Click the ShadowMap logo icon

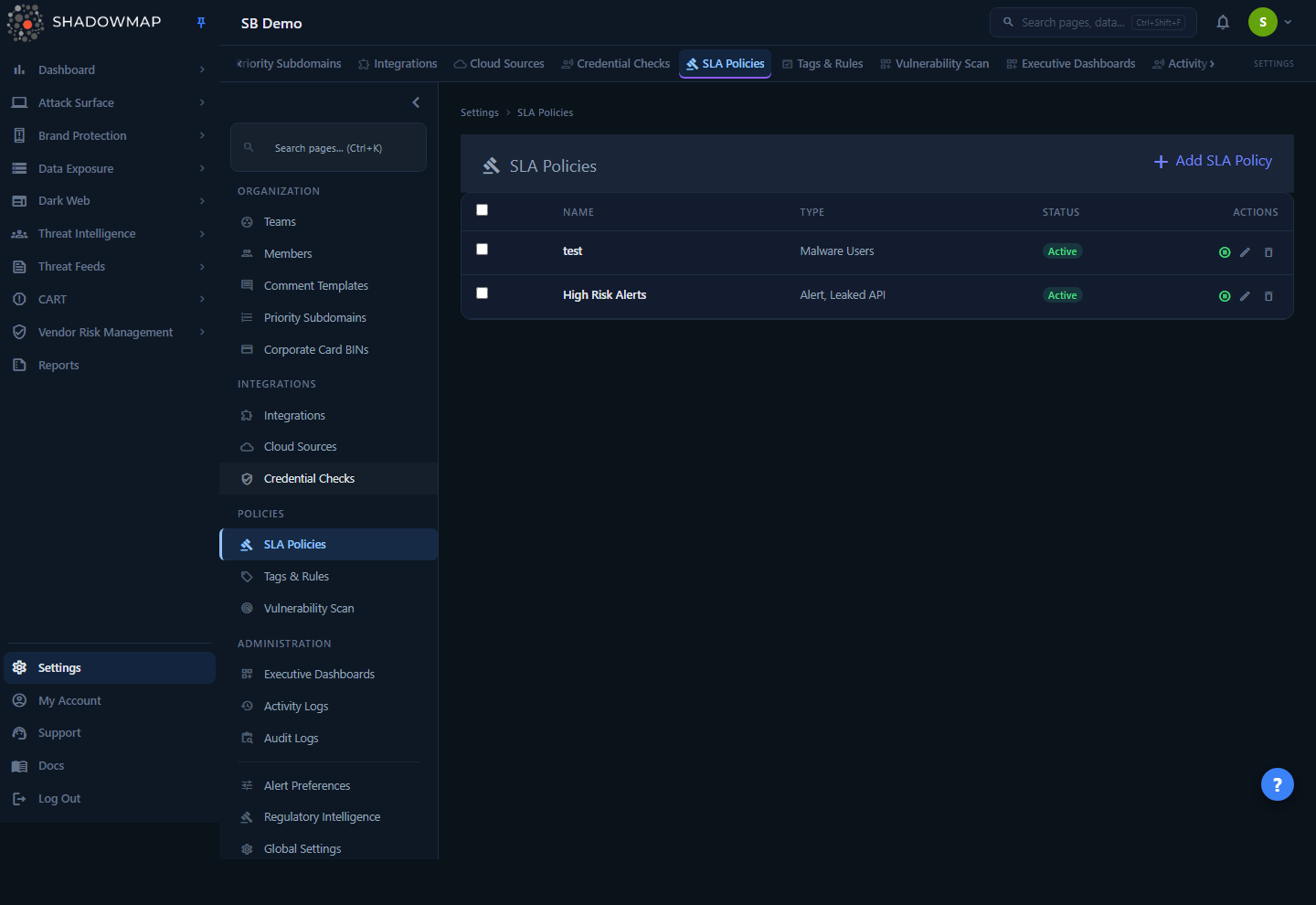25,23
